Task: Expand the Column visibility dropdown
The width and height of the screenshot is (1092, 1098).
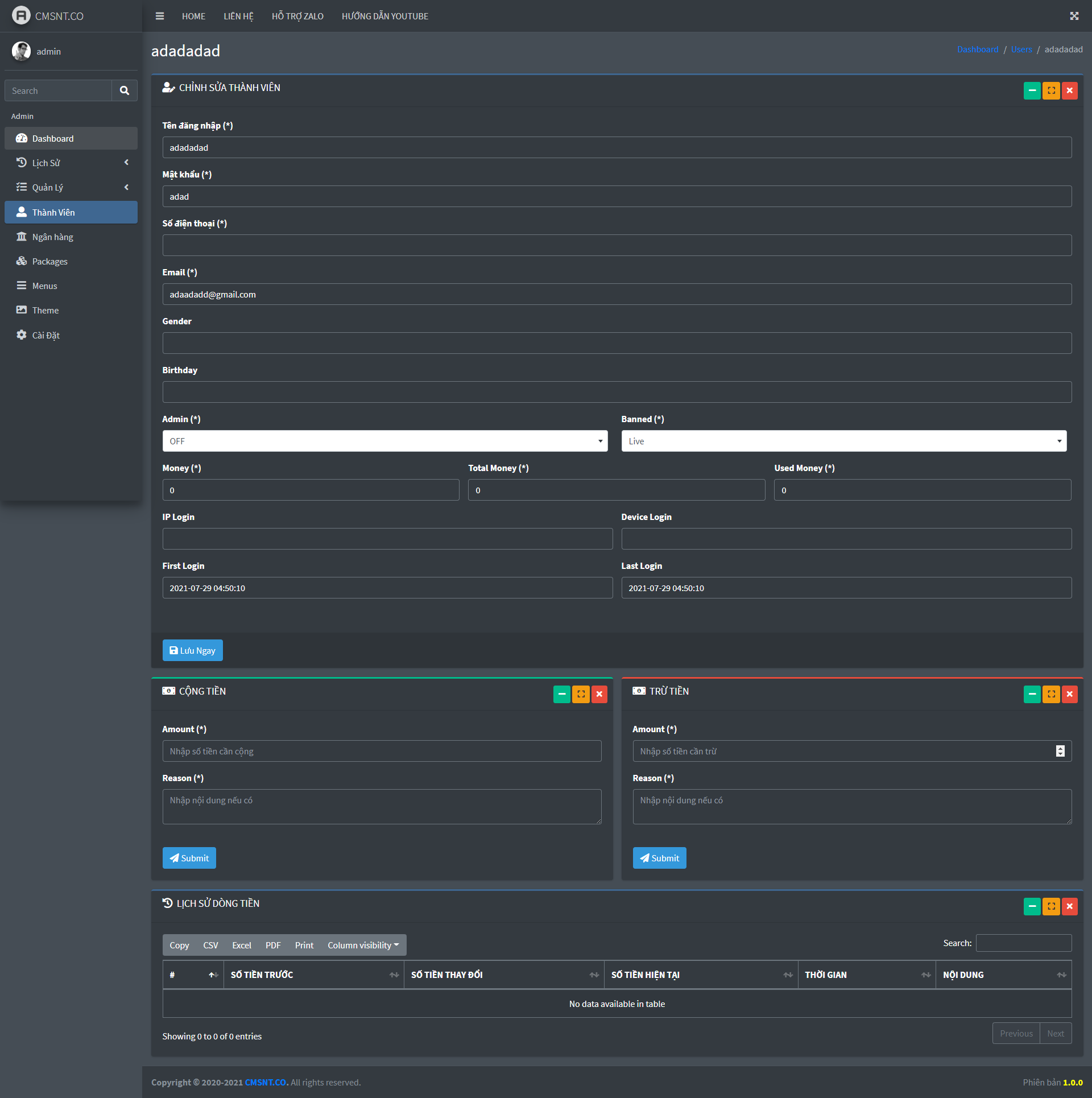Action: point(363,945)
